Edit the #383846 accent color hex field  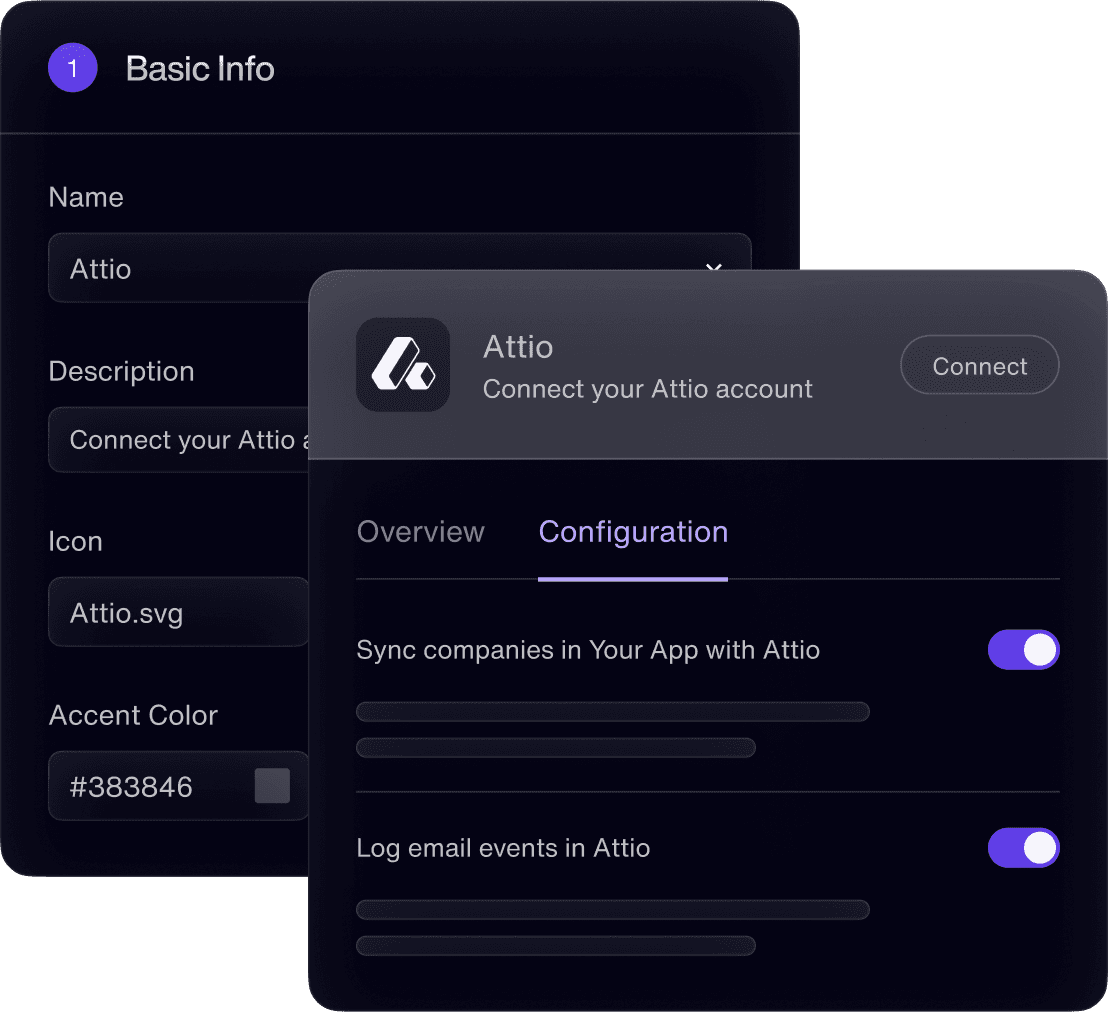pyautogui.click(x=150, y=787)
